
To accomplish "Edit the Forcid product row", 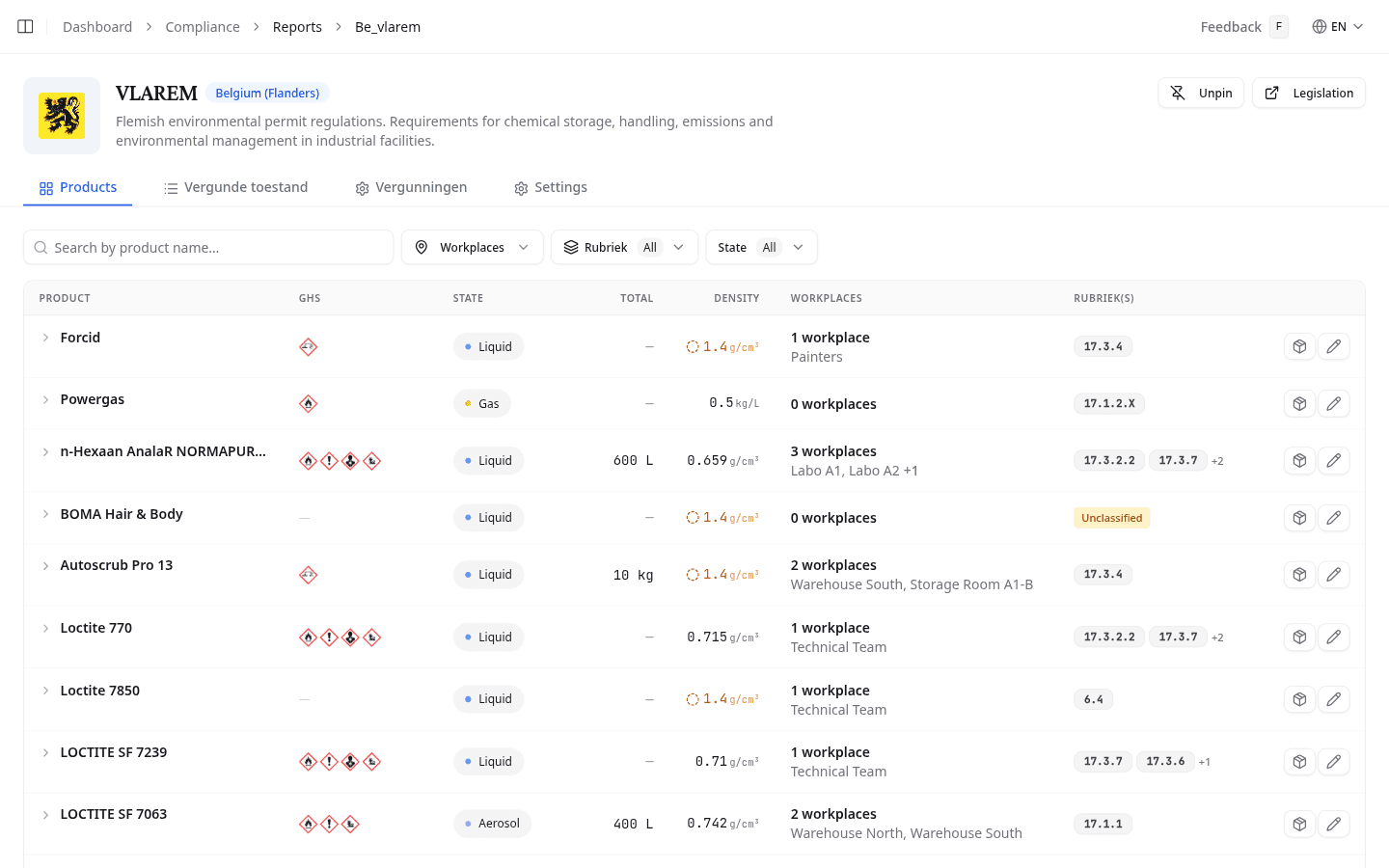I will 1333,346.
